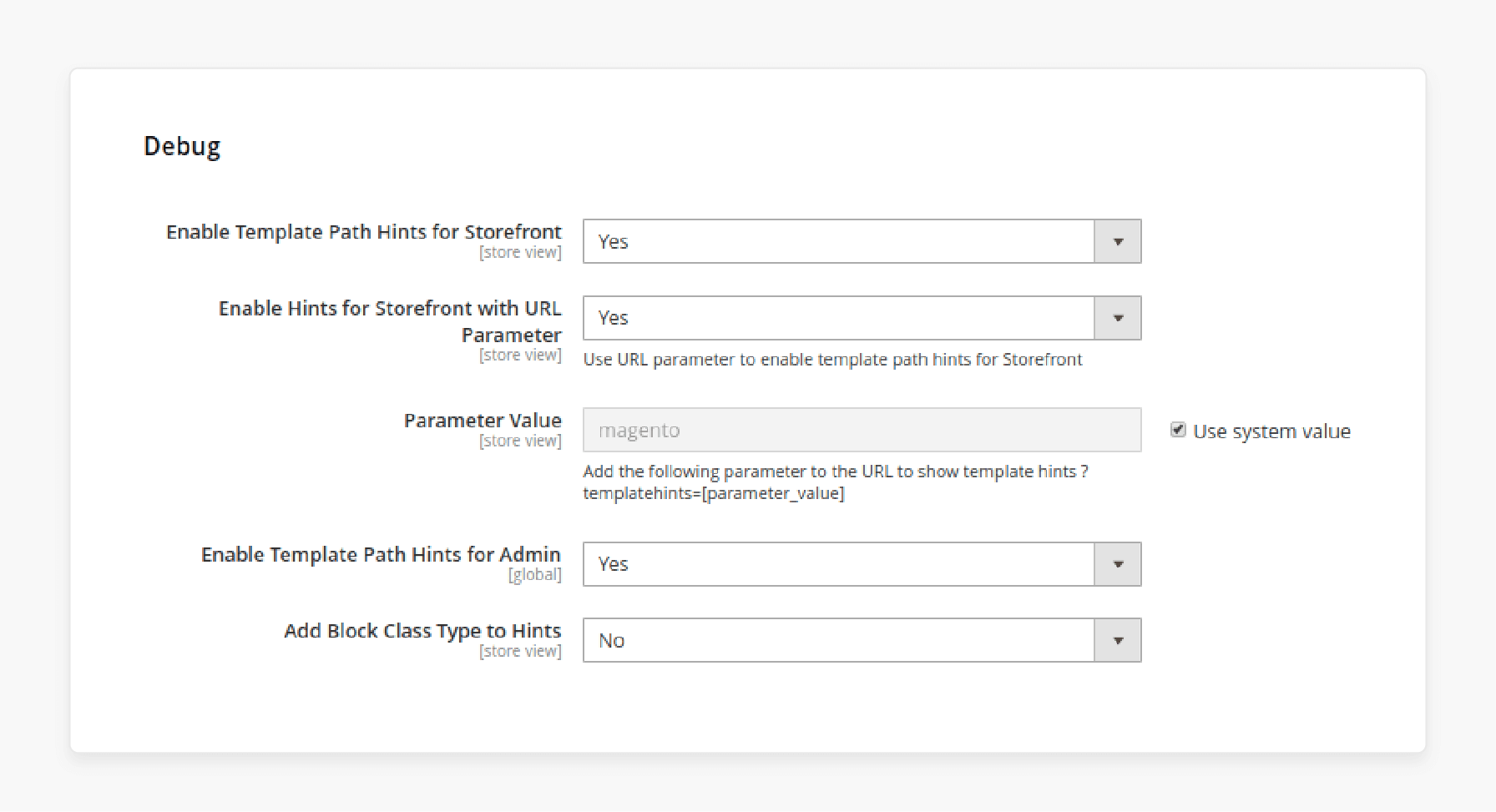
Task: Click the '[store view]' label under Parameter Value
Action: click(x=520, y=441)
